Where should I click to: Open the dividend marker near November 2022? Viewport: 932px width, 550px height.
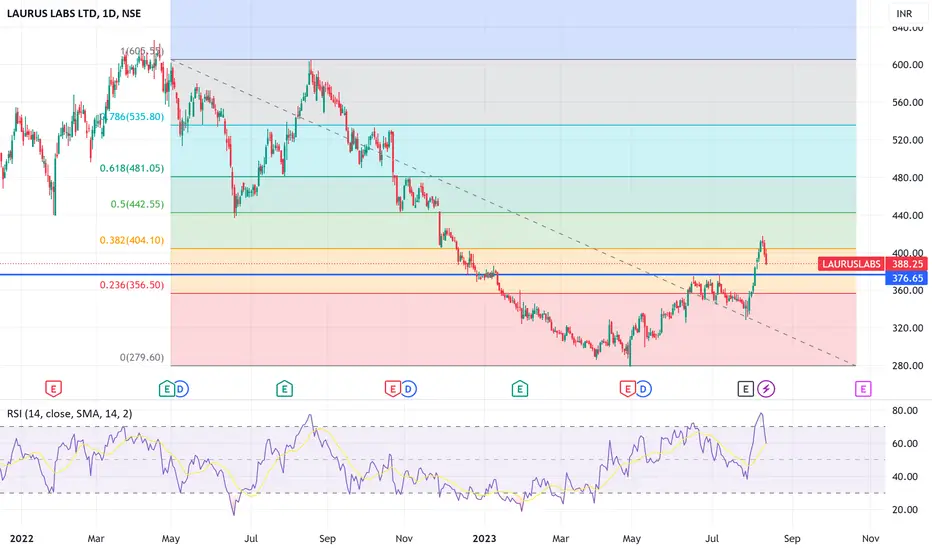[408, 389]
